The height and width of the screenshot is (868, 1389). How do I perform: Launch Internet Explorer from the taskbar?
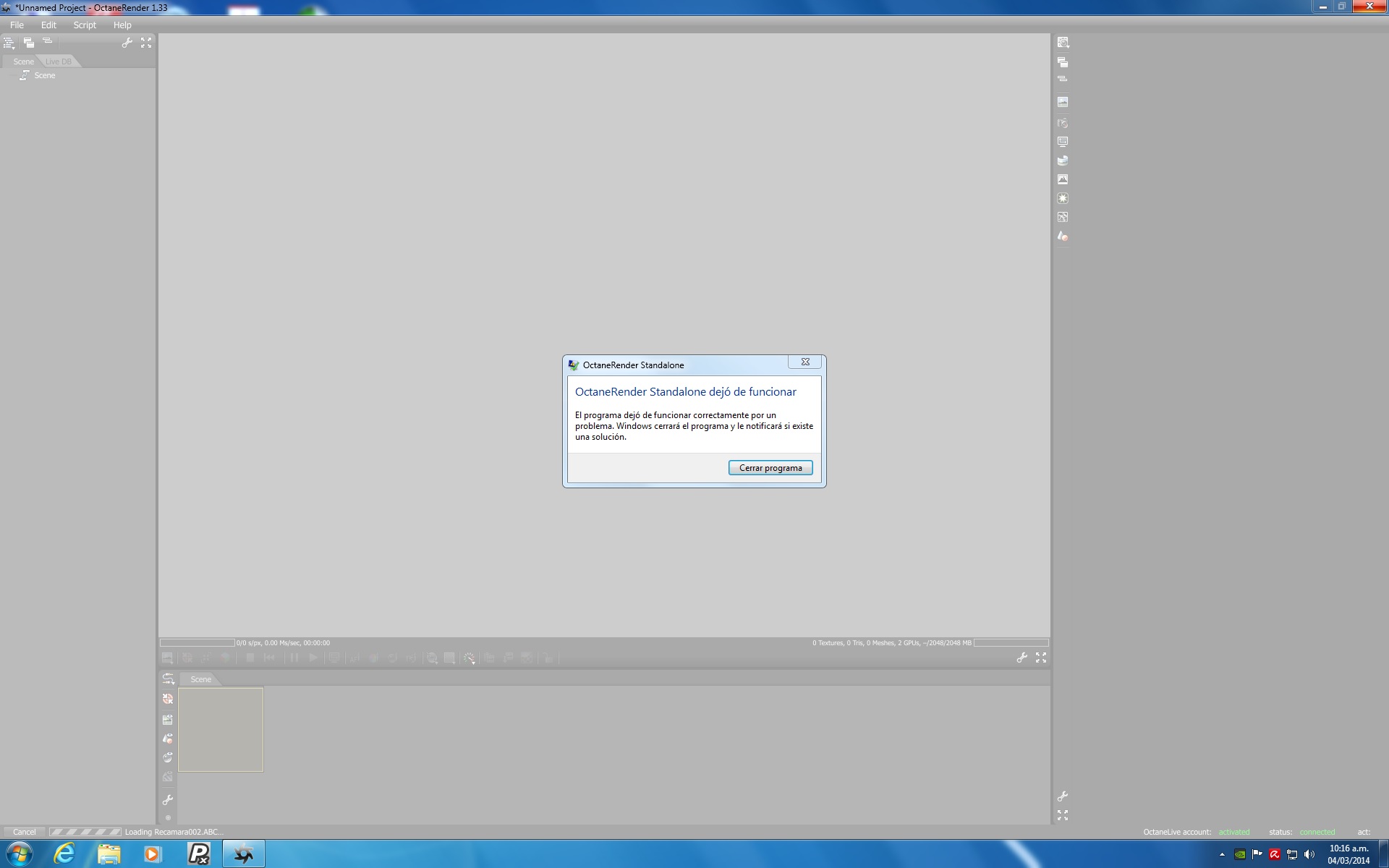[64, 854]
